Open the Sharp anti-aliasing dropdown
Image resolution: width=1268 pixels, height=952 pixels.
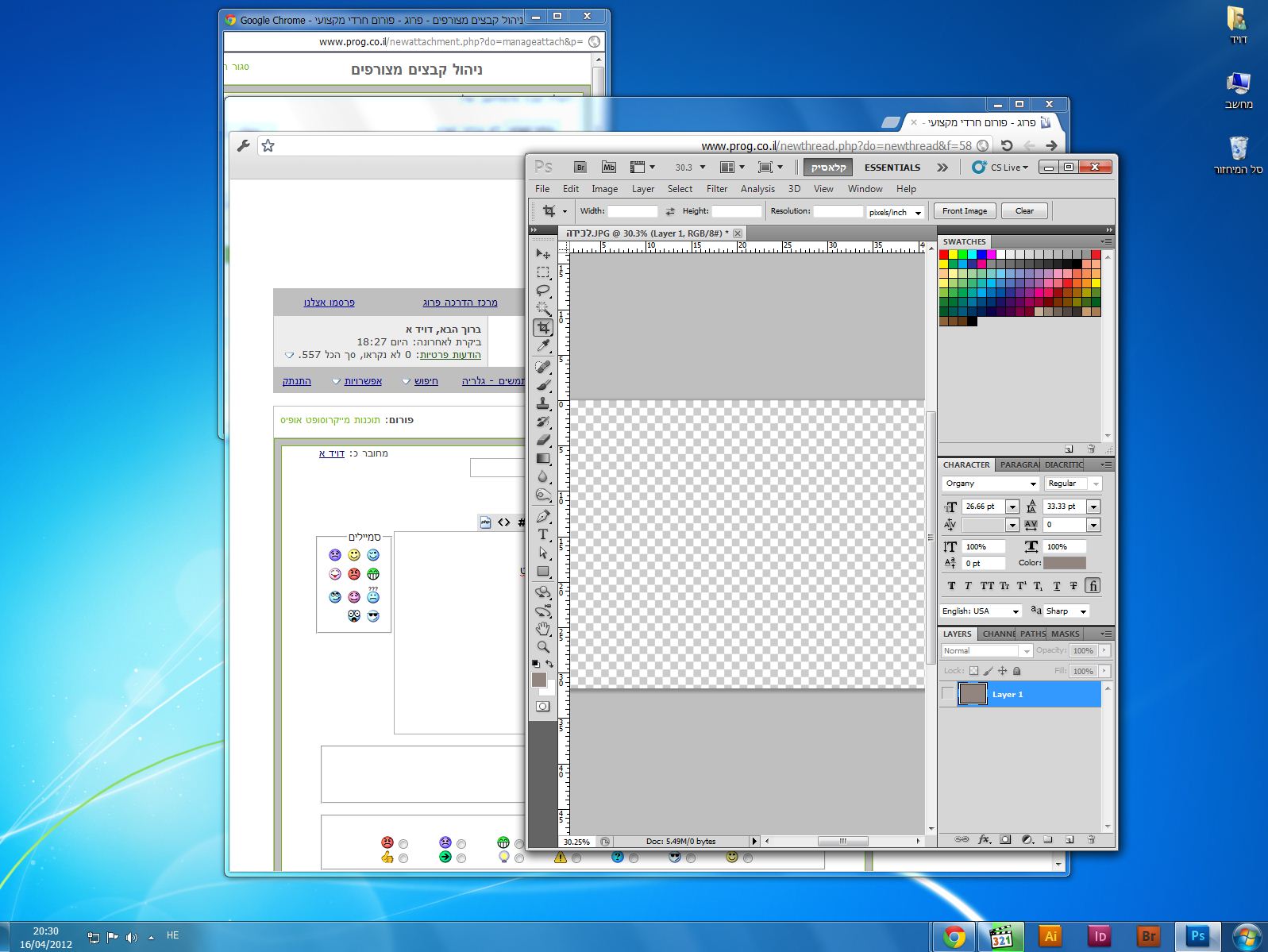1066,611
